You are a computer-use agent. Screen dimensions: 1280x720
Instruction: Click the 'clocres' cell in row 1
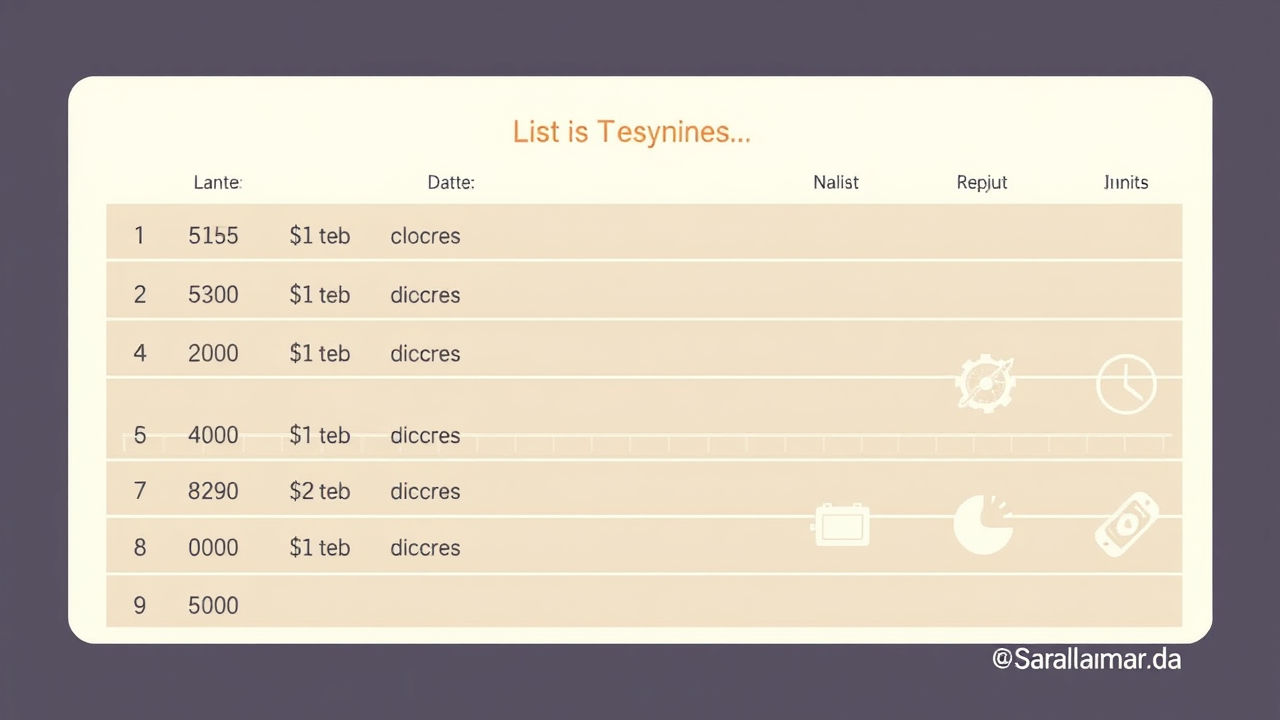pos(425,236)
